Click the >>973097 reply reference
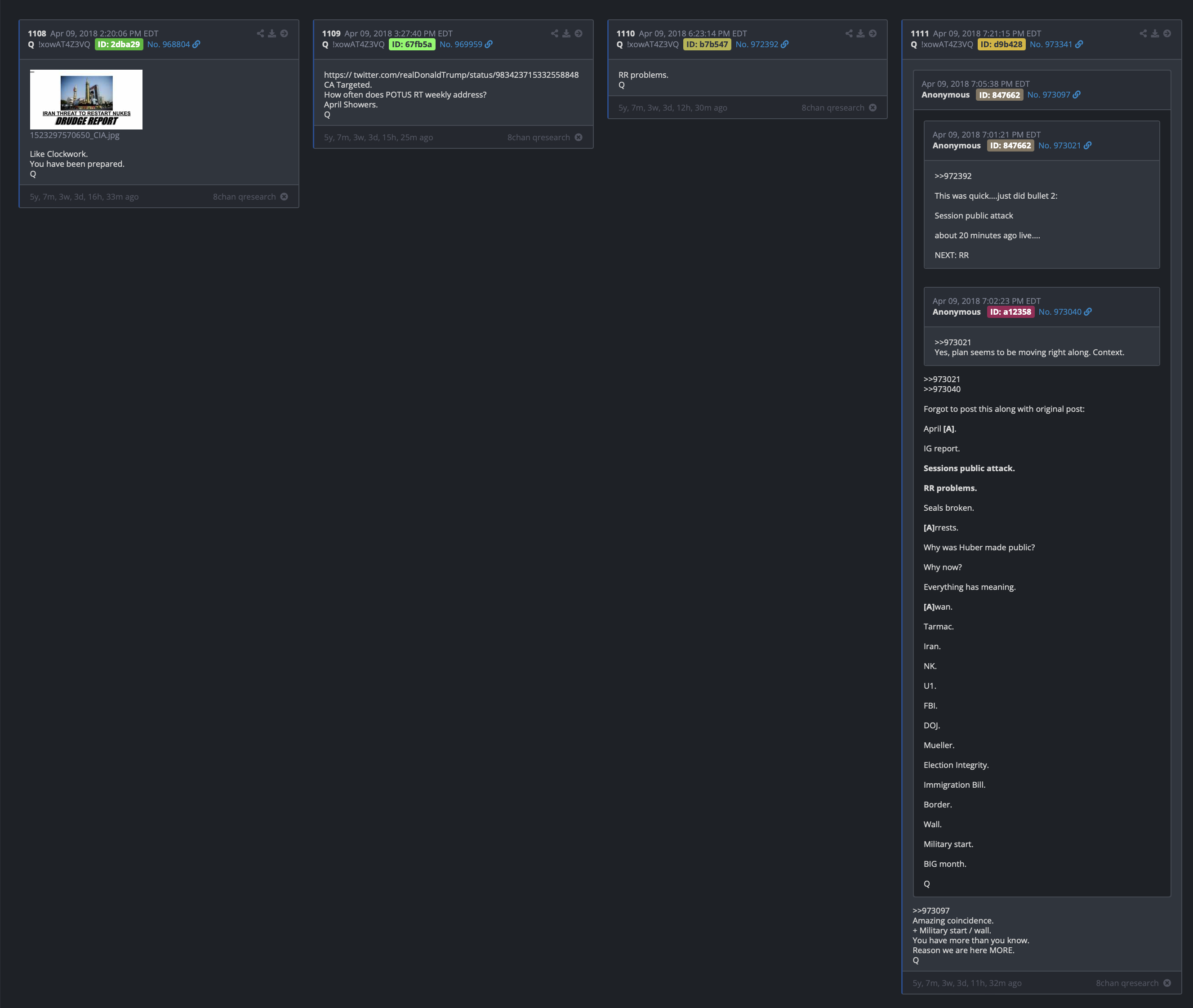The width and height of the screenshot is (1193, 1008). point(931,911)
